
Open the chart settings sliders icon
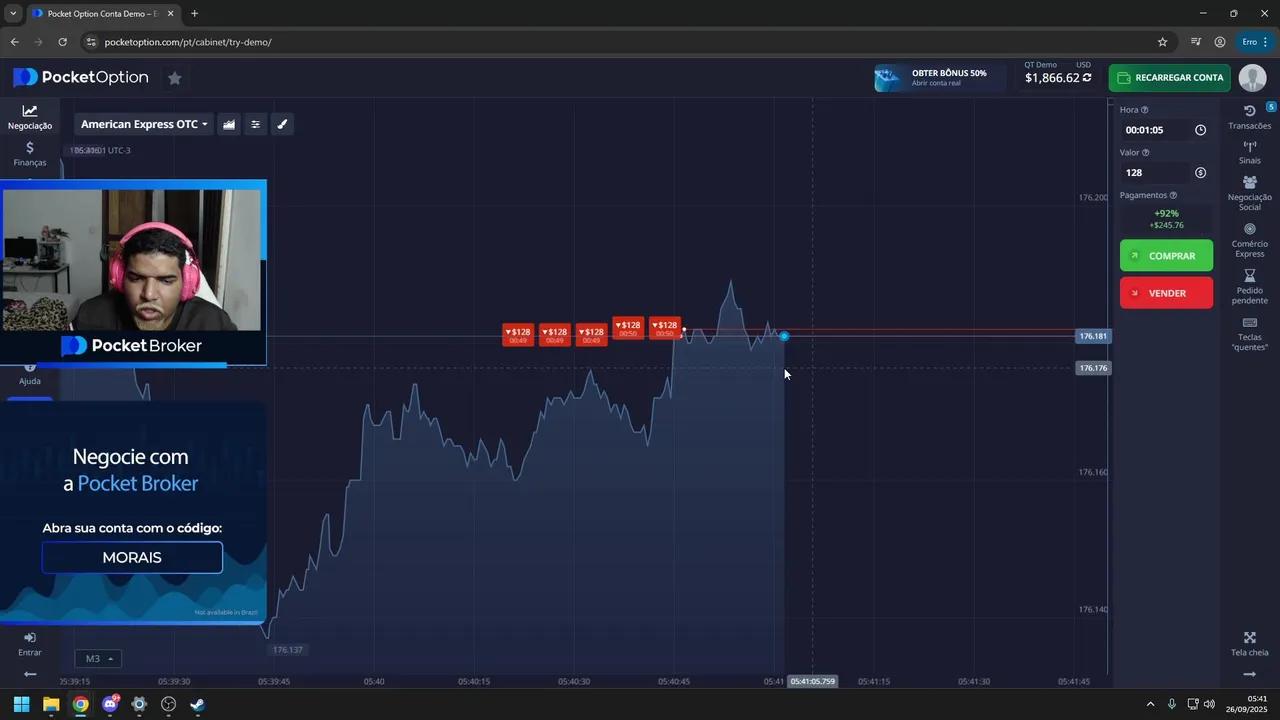[256, 124]
